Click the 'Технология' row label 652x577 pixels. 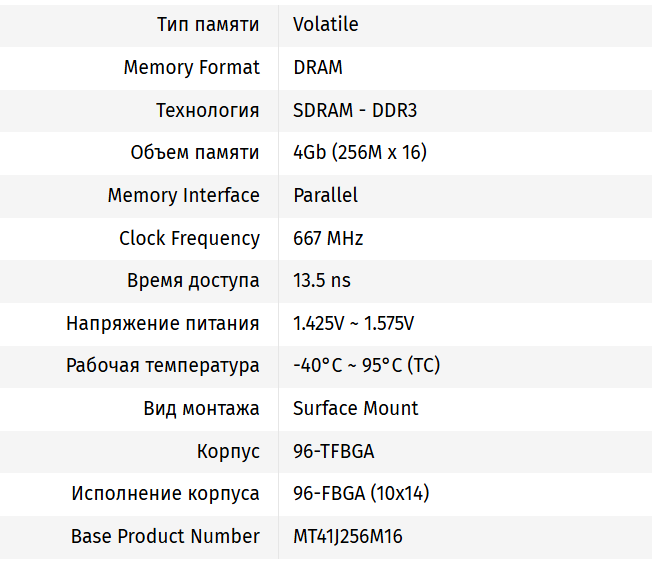(208, 110)
